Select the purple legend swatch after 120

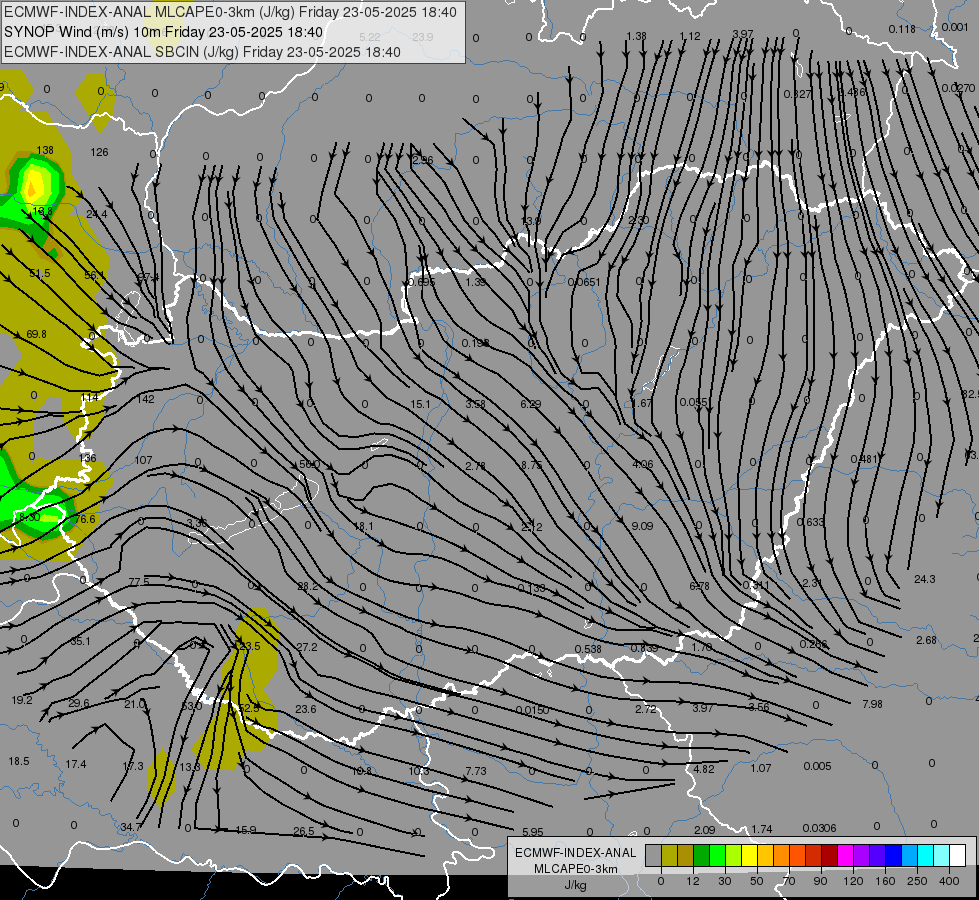862,856
